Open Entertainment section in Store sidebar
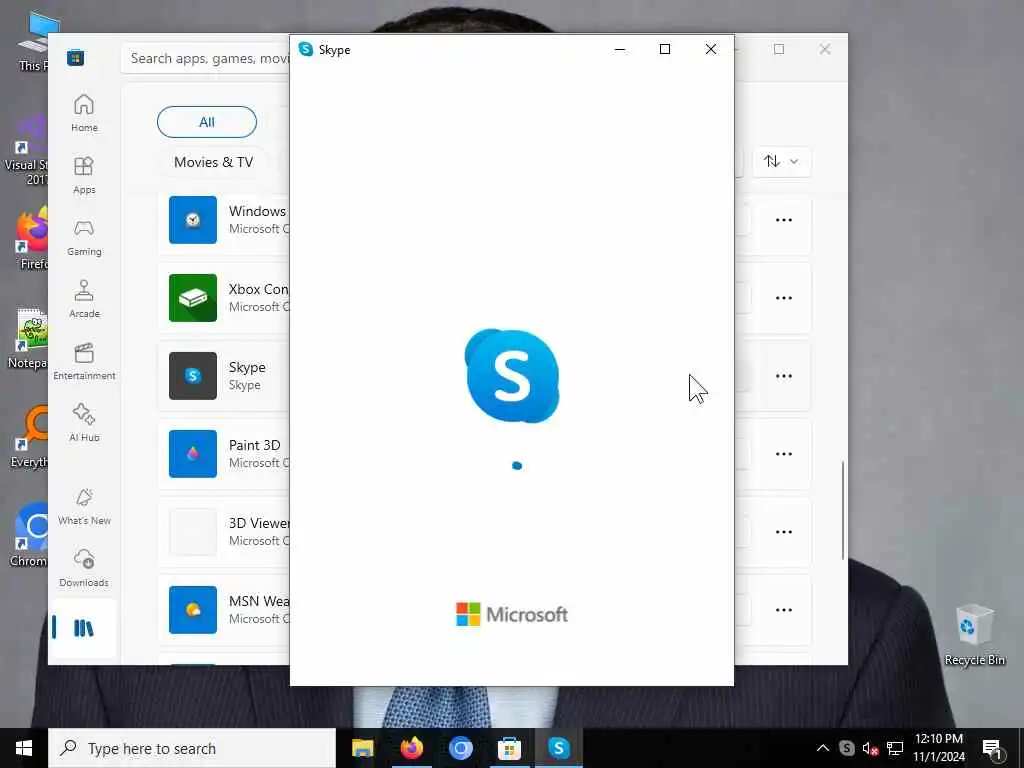1024x768 pixels. [84, 361]
